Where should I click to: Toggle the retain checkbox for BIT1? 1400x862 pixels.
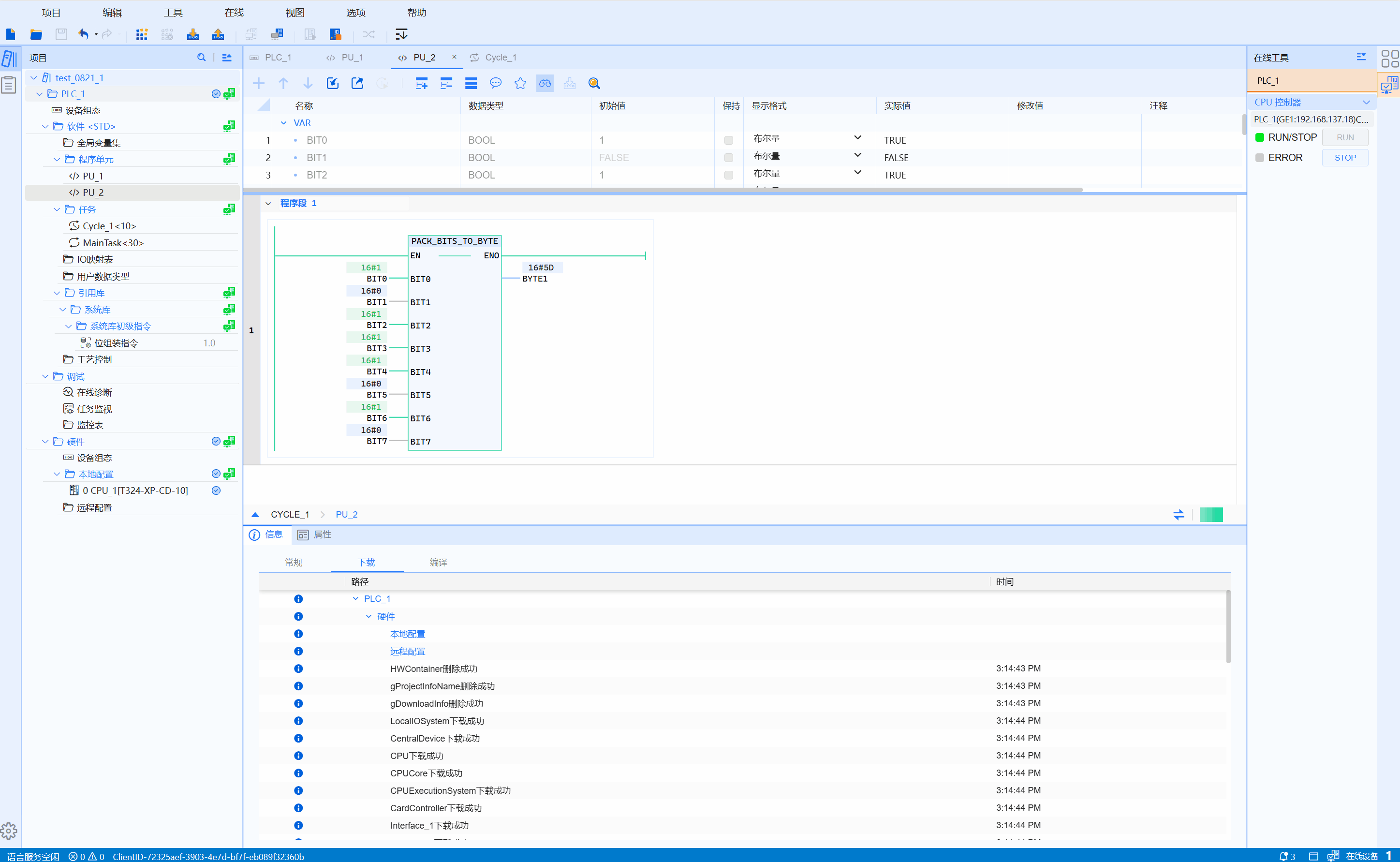tap(728, 158)
